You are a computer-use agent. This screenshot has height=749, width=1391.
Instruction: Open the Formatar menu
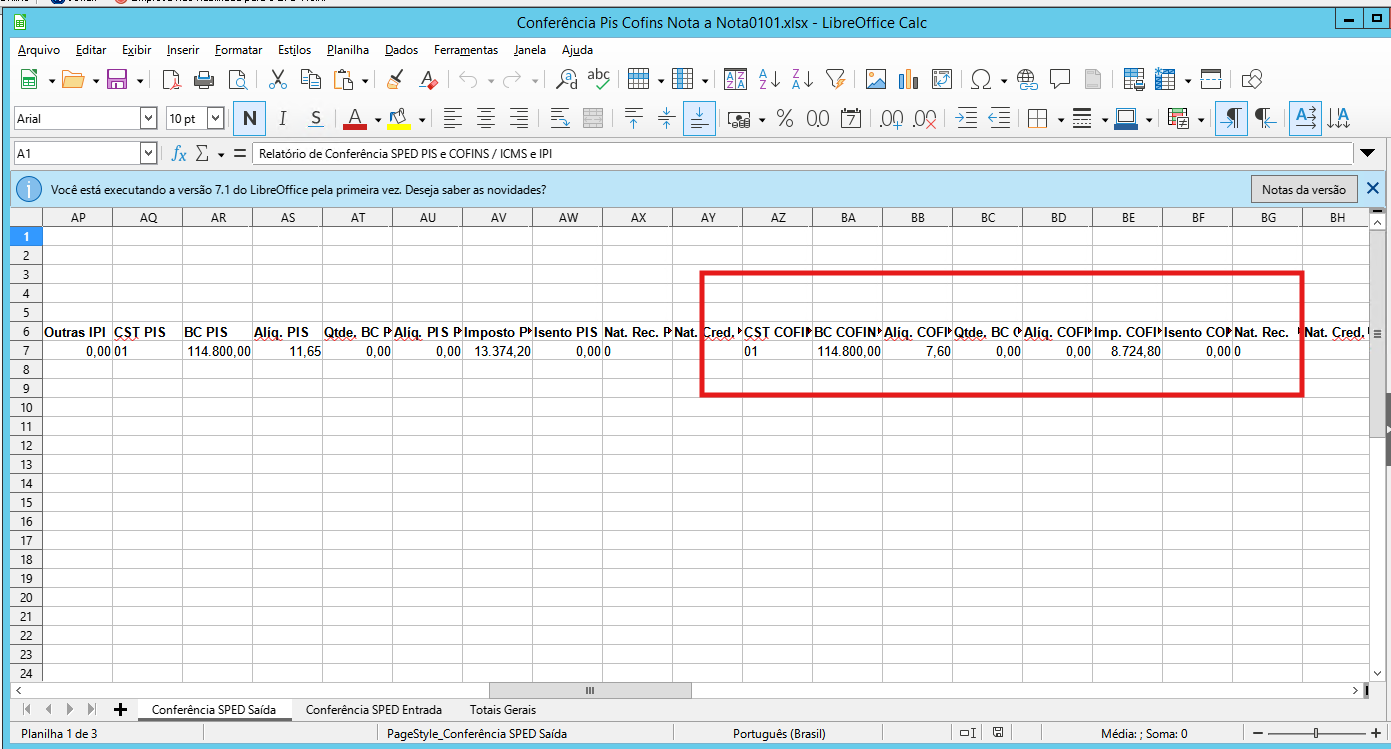[x=238, y=50]
